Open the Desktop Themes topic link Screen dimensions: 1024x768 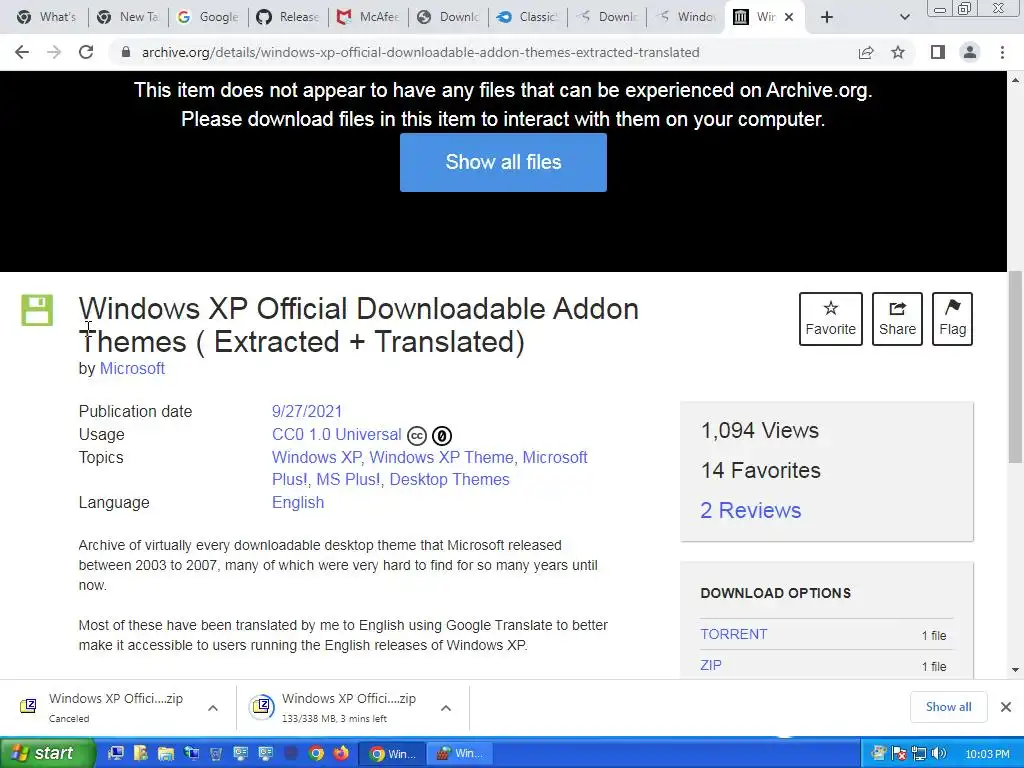449,479
